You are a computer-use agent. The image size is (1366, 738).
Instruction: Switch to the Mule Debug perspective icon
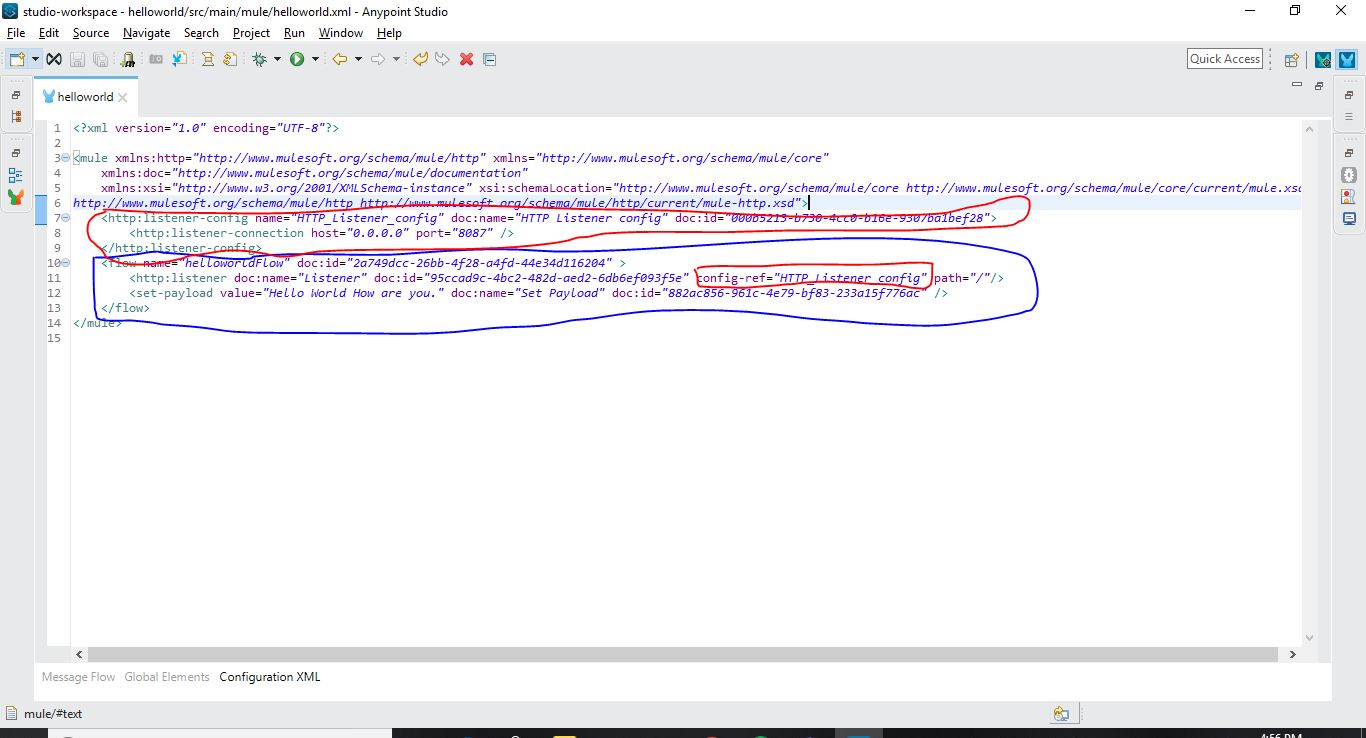tap(1323, 60)
